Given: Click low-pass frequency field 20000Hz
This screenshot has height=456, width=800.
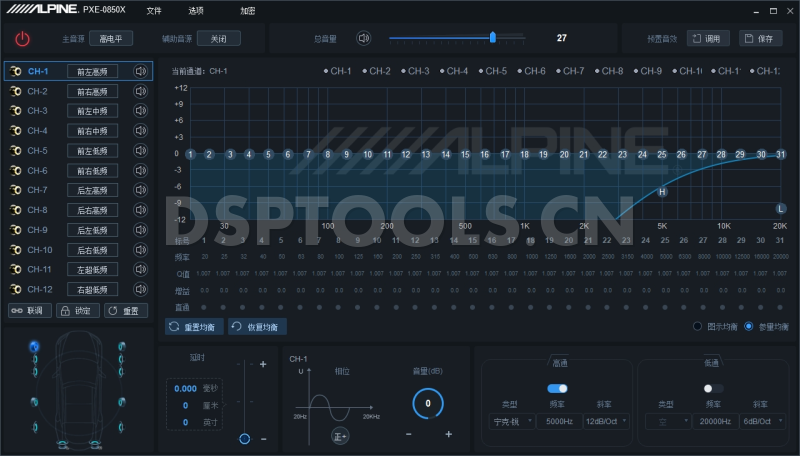Looking at the screenshot, I should (715, 421).
